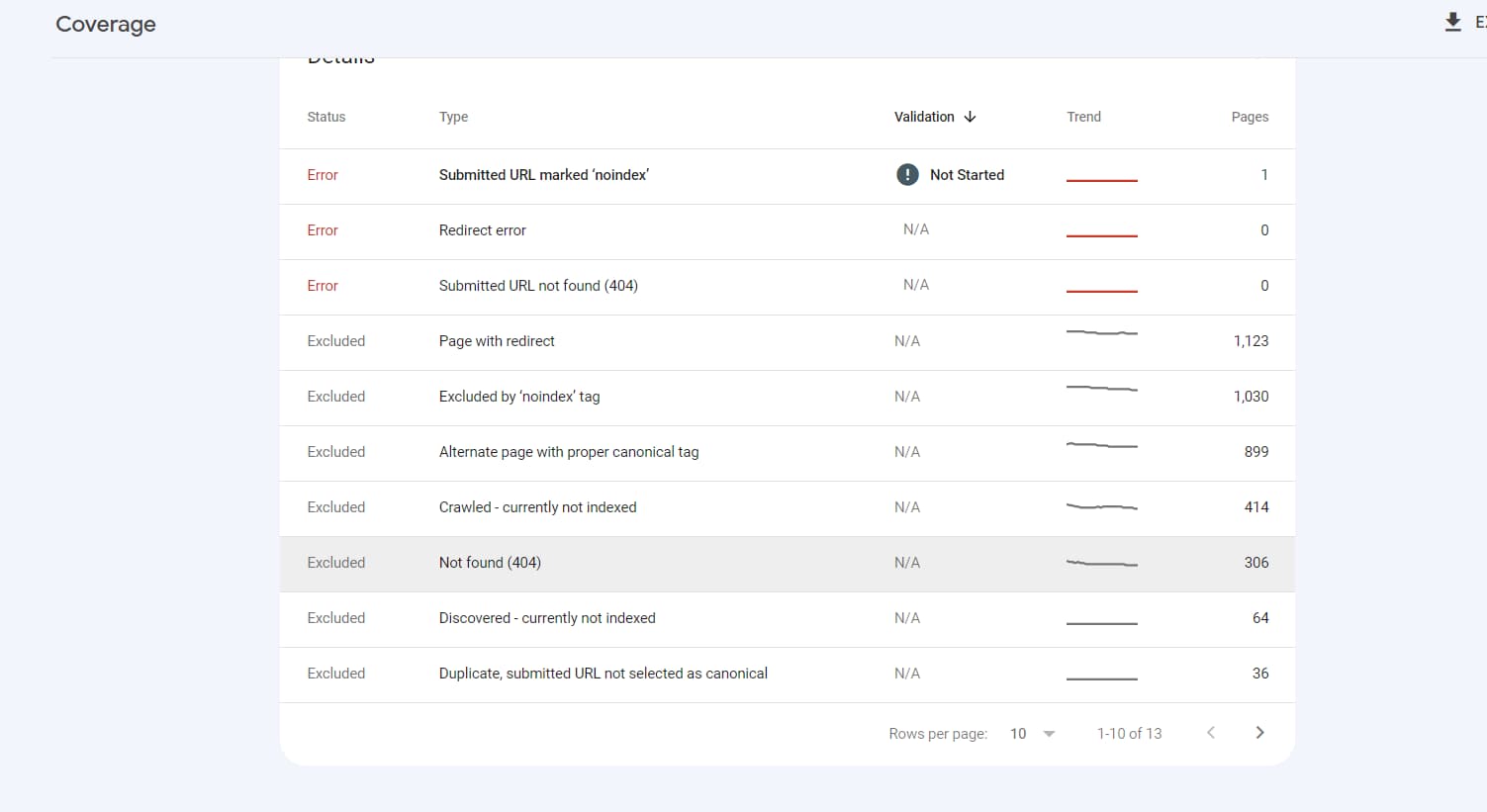Click the 64 pages count
The height and width of the screenshot is (812, 1487).
point(1260,618)
